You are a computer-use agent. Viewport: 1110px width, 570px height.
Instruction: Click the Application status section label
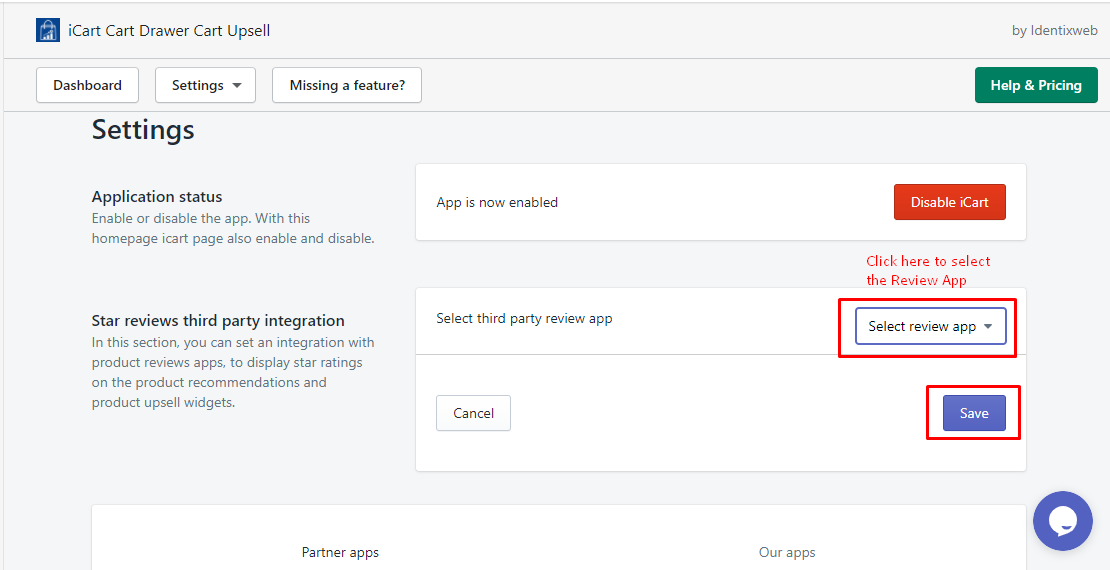coord(157,197)
